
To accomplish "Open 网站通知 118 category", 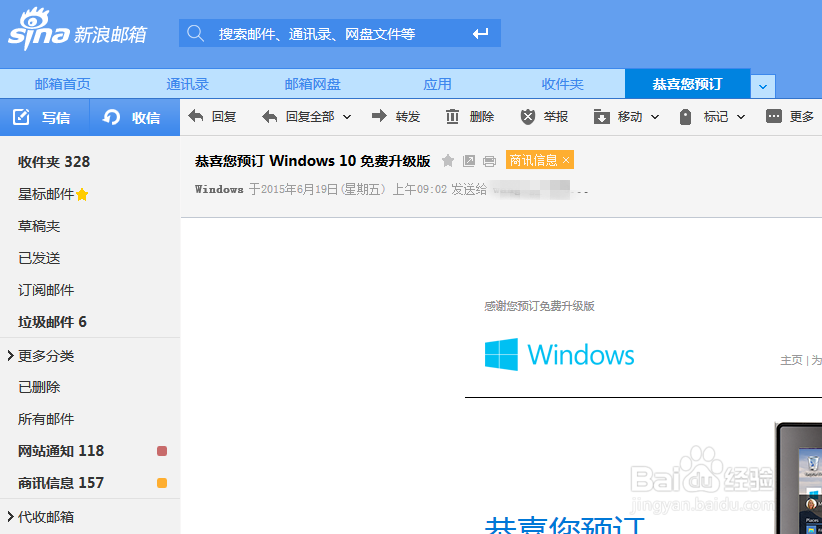I will [x=61, y=451].
